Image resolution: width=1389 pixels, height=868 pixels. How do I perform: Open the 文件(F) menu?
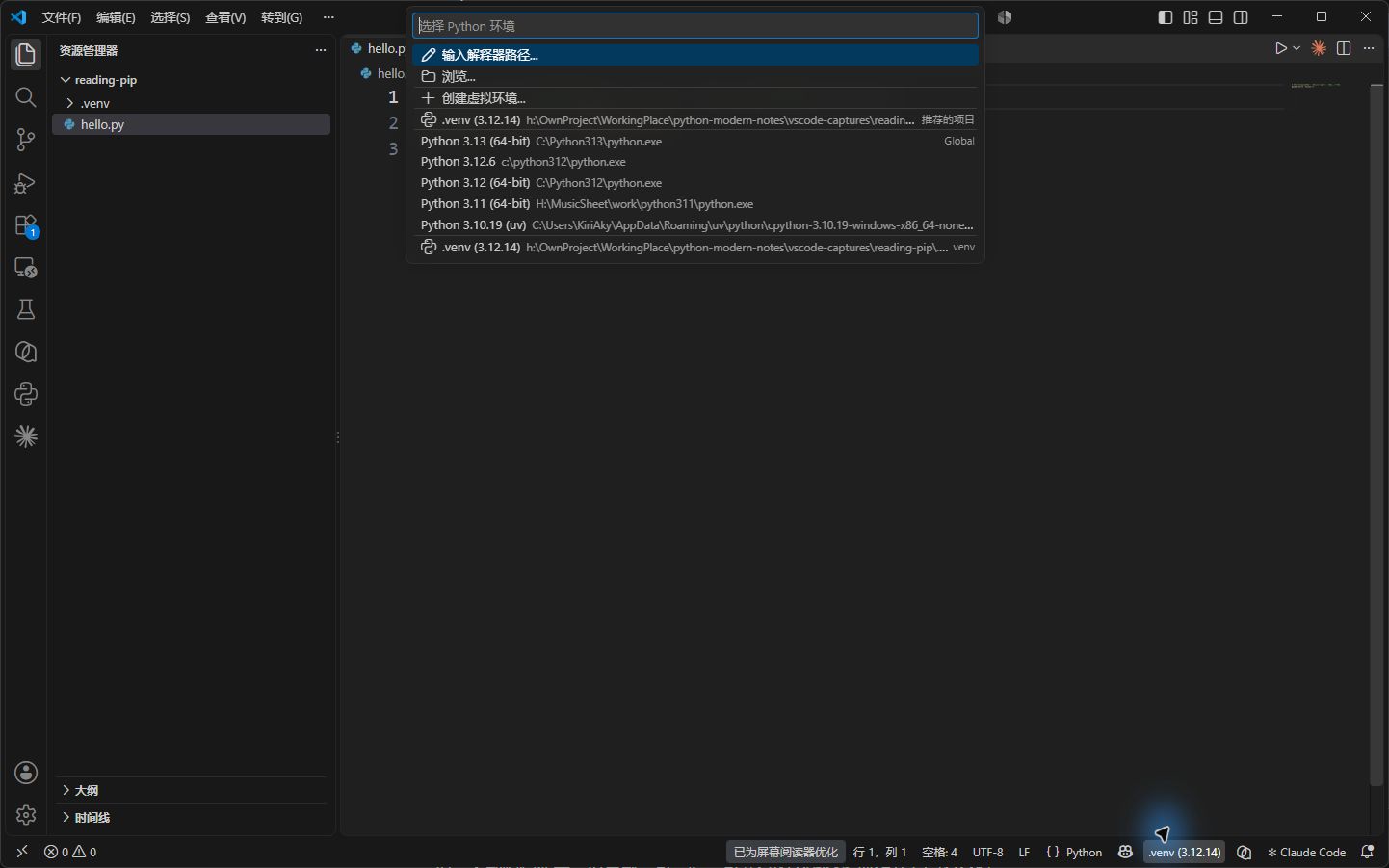pyautogui.click(x=62, y=17)
